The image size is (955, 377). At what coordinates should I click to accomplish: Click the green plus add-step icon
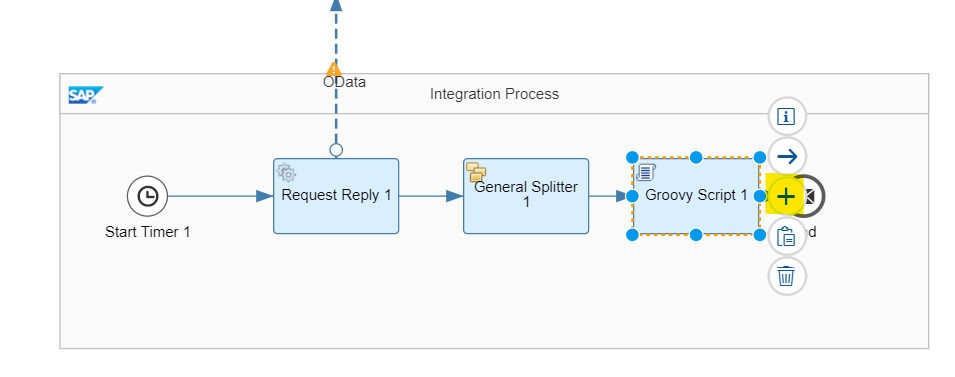pos(786,196)
